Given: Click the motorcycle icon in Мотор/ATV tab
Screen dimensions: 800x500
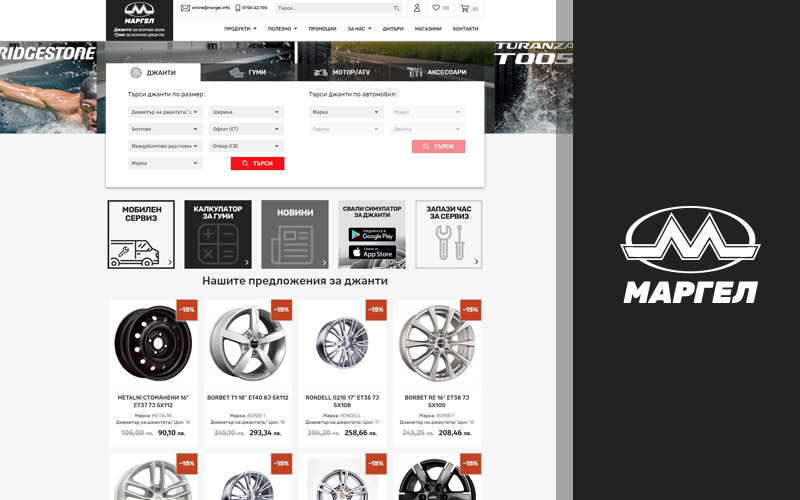Looking at the screenshot, I should pos(320,72).
